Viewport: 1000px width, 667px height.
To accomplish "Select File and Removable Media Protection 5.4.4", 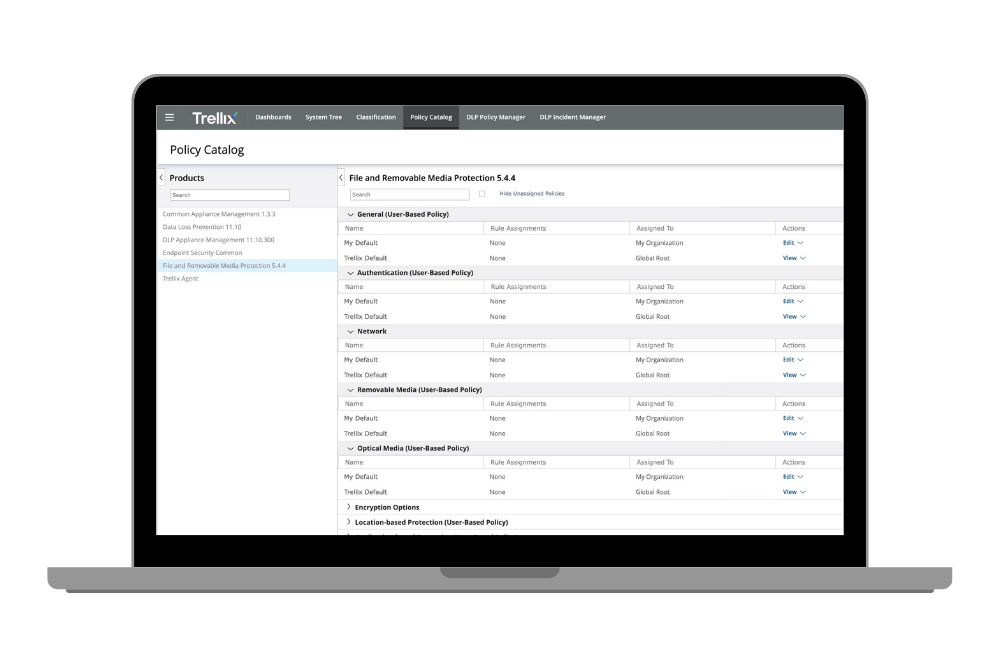I will [247, 266].
